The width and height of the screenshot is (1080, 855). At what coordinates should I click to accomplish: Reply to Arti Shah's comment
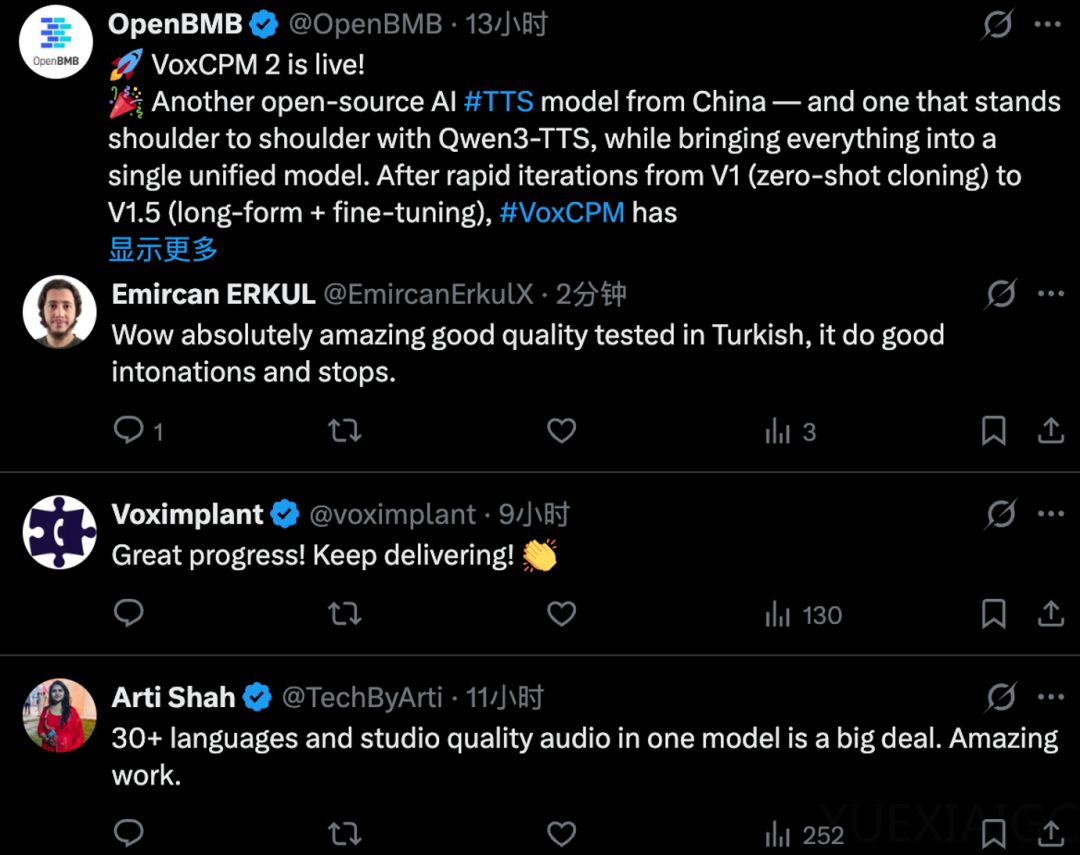tap(129, 833)
